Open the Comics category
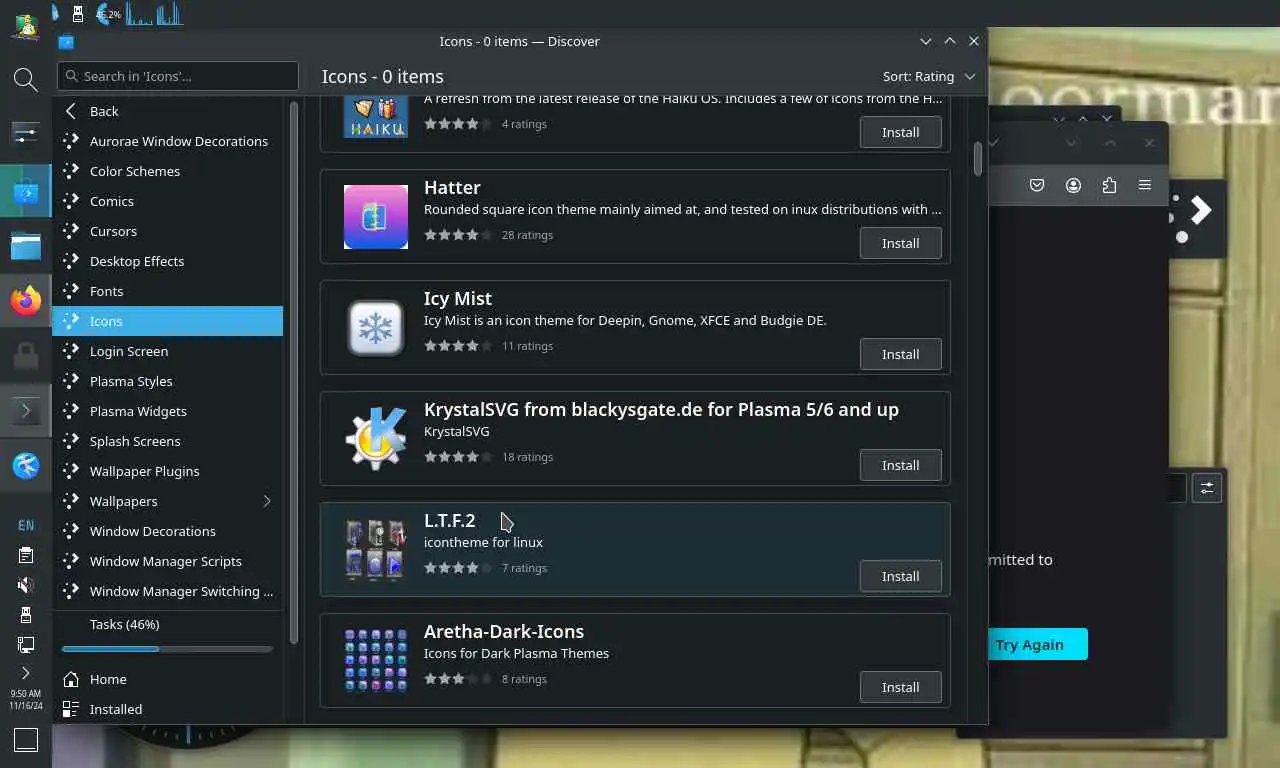The image size is (1280, 768). pos(168,201)
